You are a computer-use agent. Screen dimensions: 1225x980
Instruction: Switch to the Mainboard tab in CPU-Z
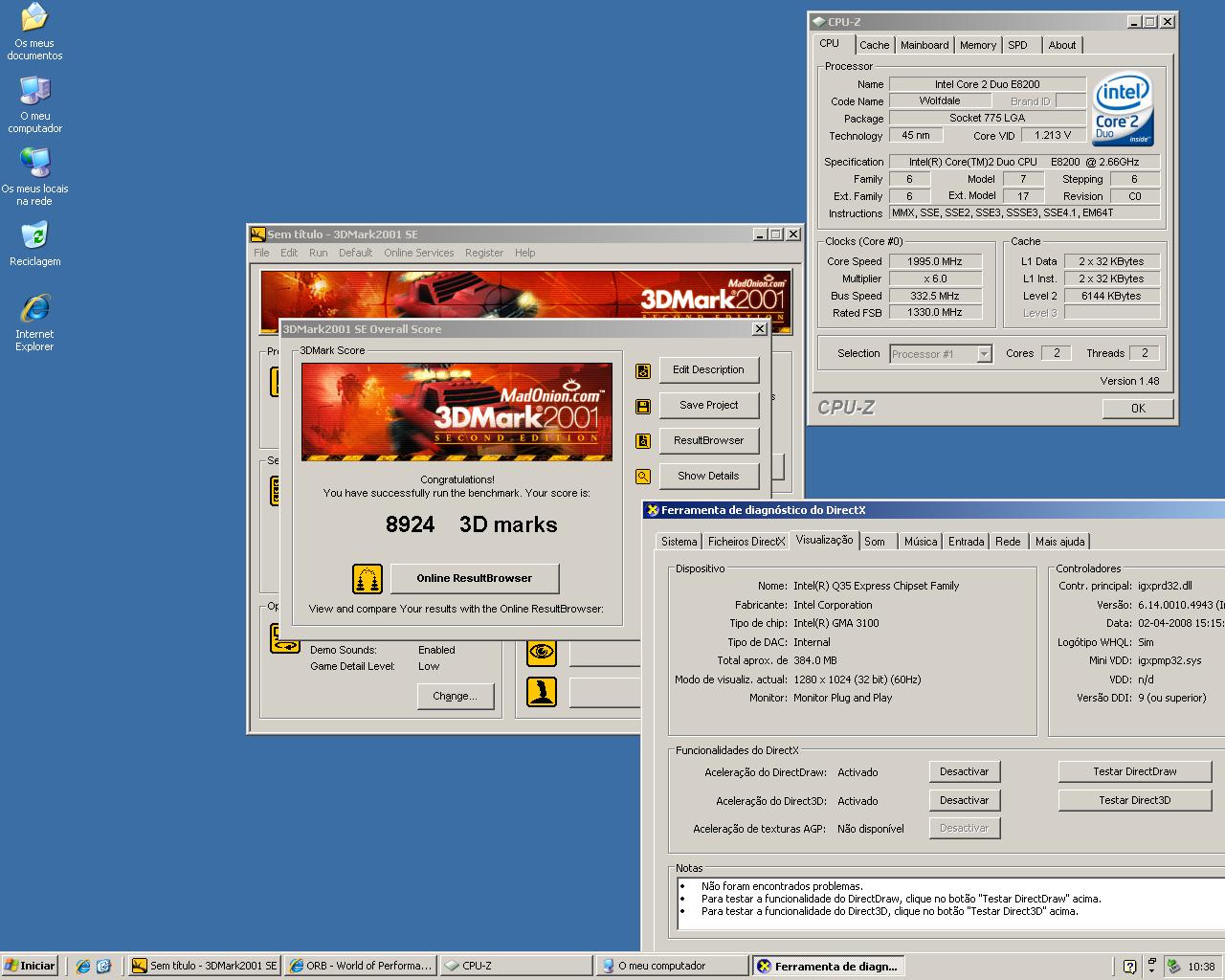coord(924,45)
